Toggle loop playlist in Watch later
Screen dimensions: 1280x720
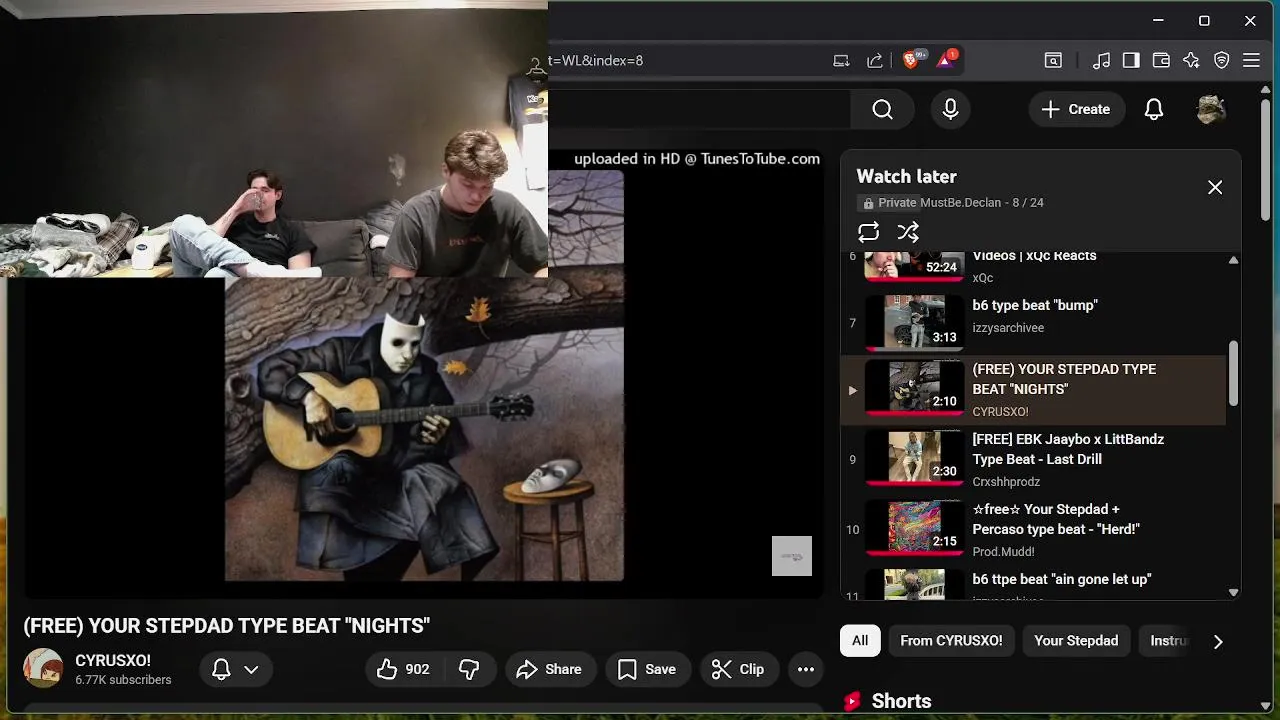868,232
